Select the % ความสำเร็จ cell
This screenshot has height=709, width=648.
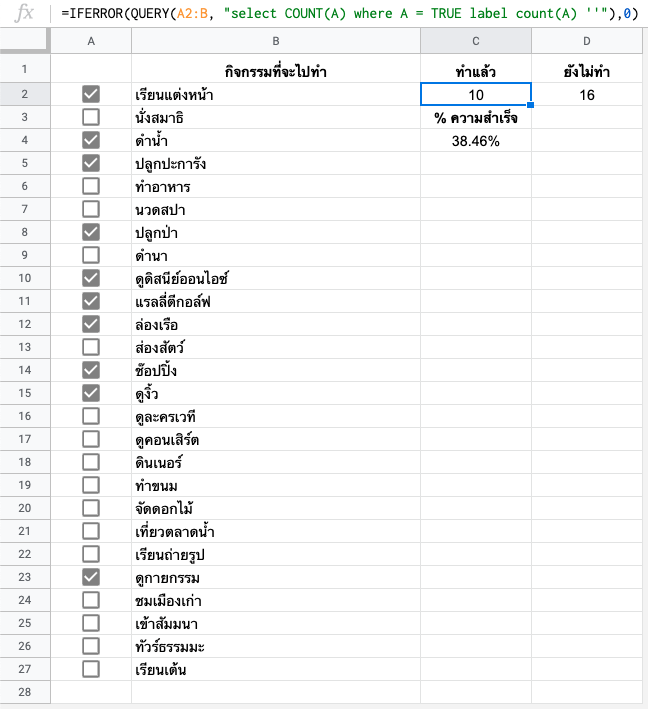pyautogui.click(x=476, y=118)
